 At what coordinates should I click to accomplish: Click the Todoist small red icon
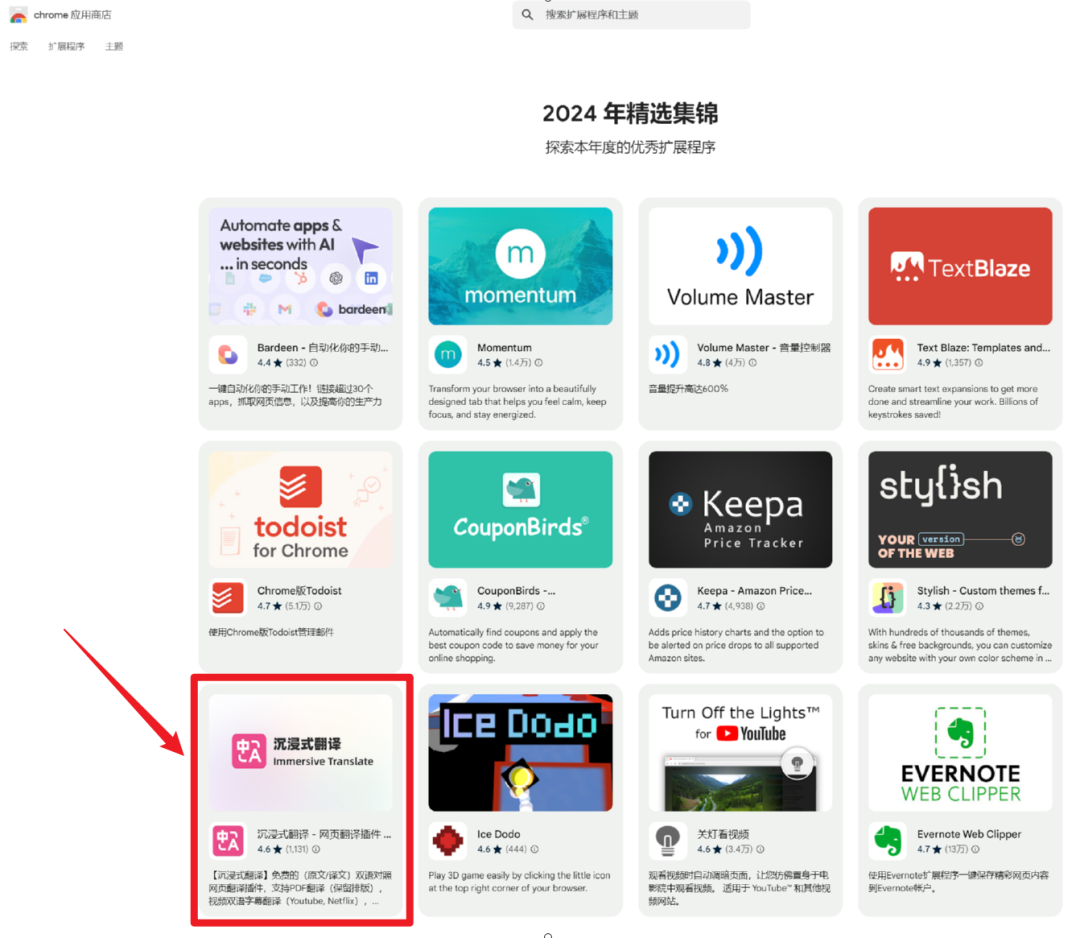[x=228, y=597]
